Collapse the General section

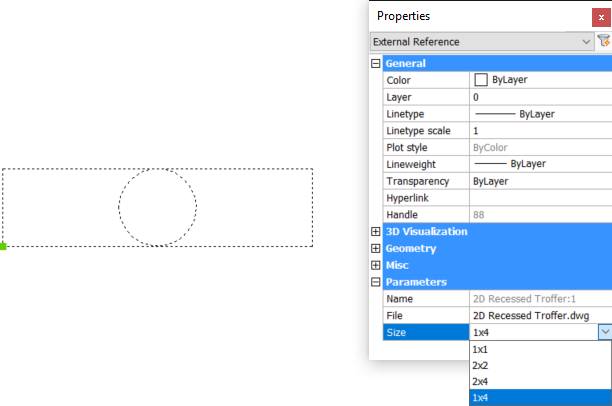[x=376, y=63]
